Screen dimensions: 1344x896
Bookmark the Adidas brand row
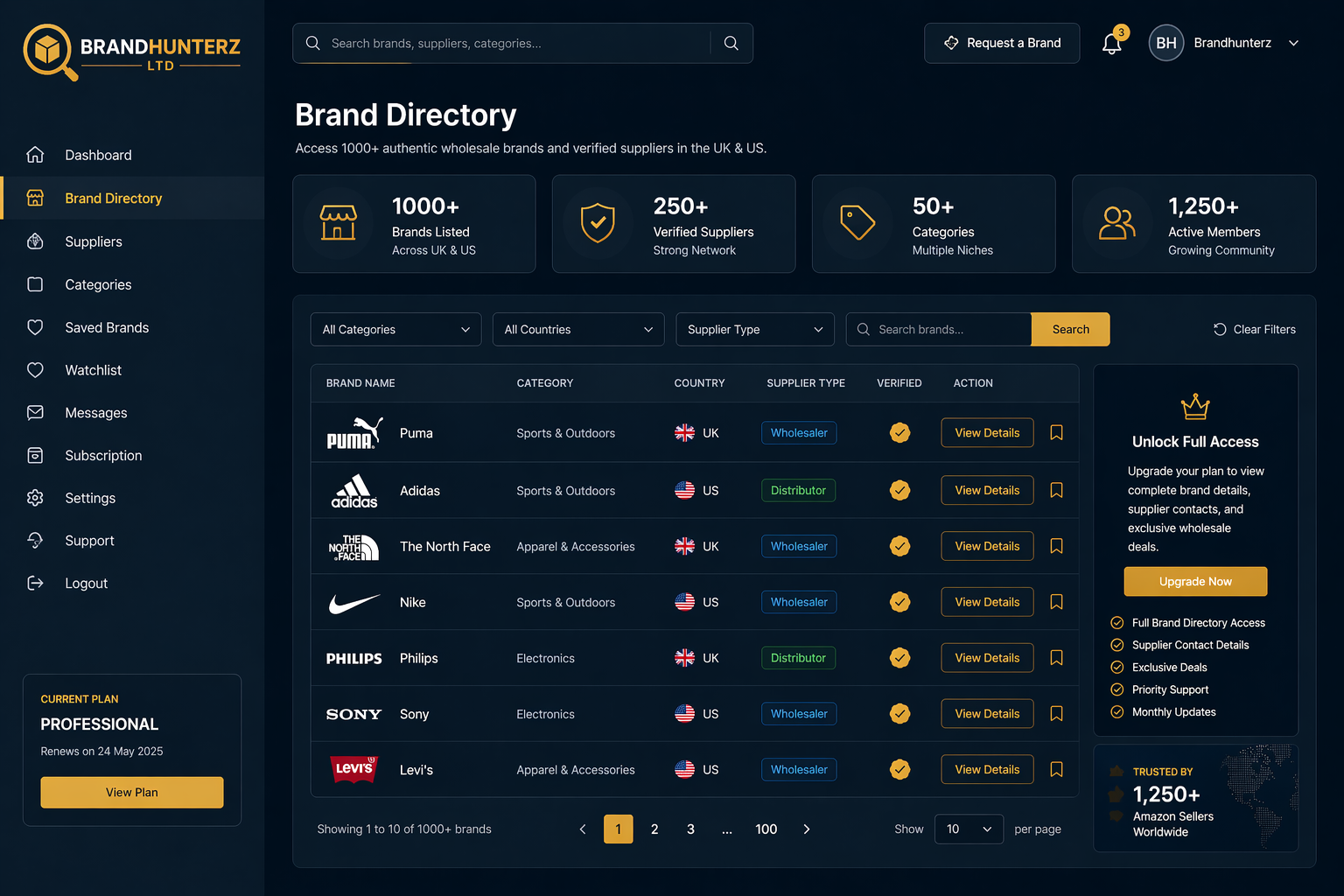(x=1056, y=490)
